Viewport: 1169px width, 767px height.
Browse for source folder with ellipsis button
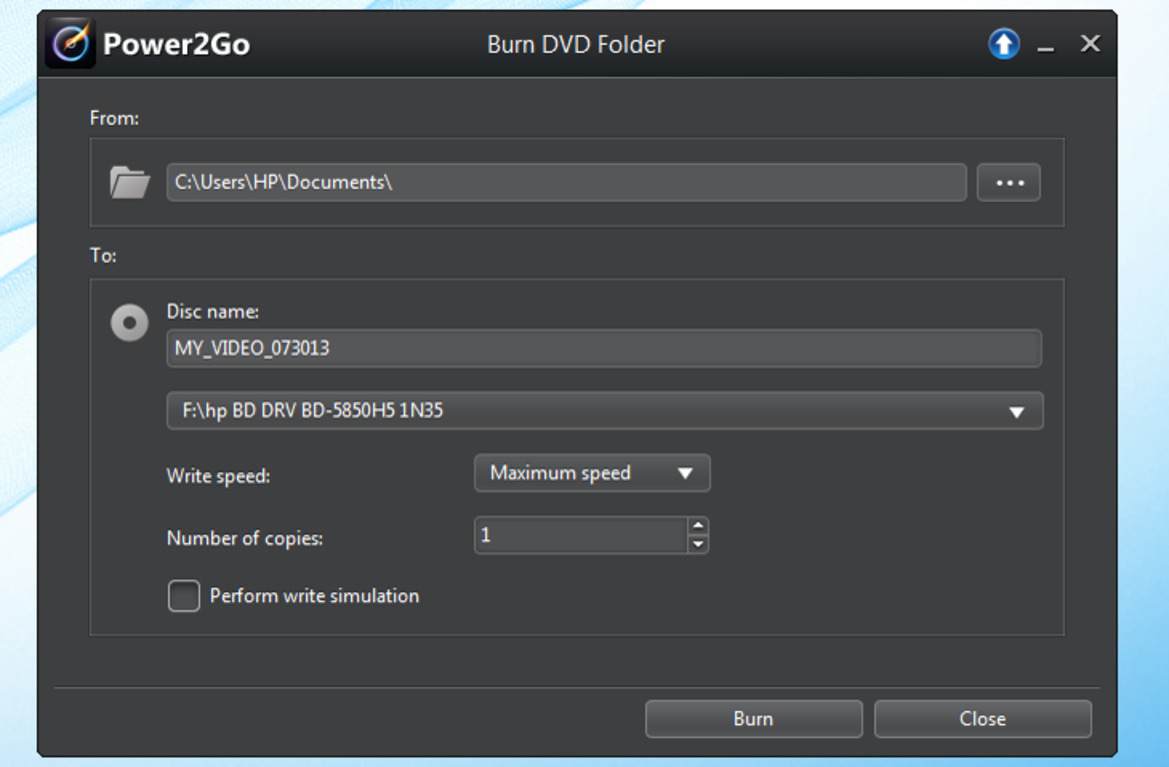pos(1009,183)
